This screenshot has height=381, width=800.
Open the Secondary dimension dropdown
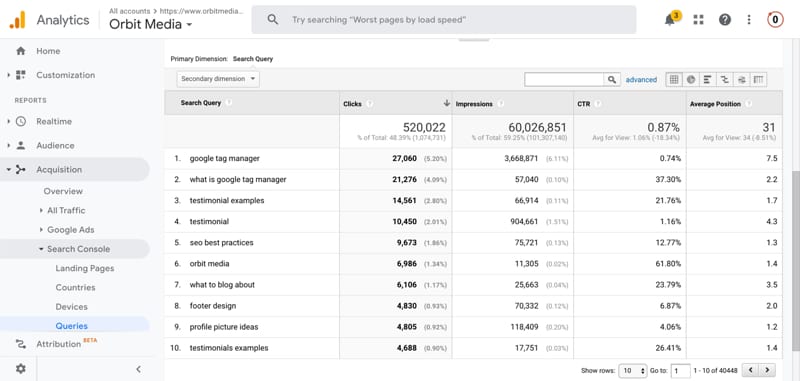click(x=218, y=79)
